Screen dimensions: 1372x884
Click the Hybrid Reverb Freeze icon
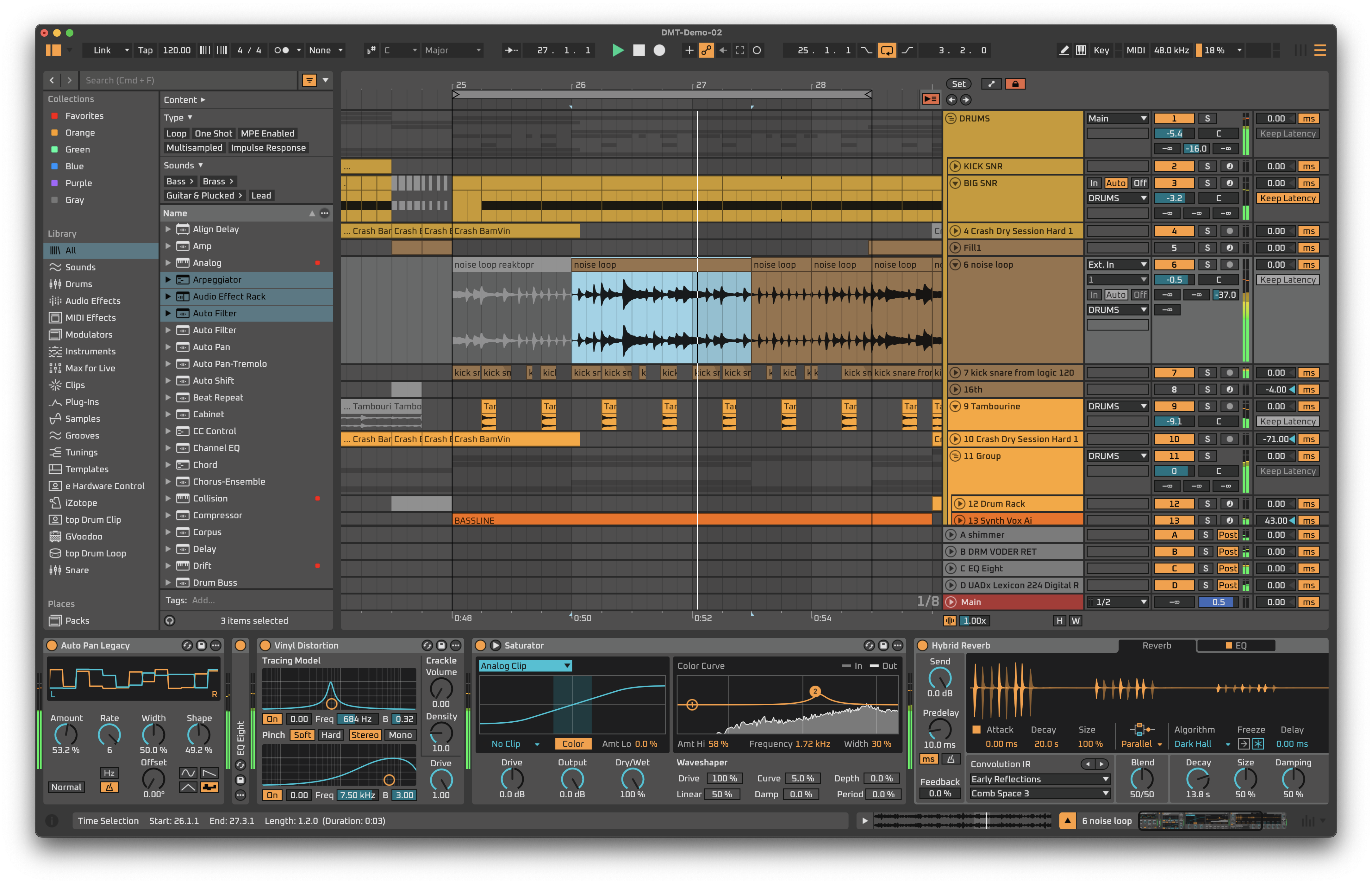pos(1257,744)
